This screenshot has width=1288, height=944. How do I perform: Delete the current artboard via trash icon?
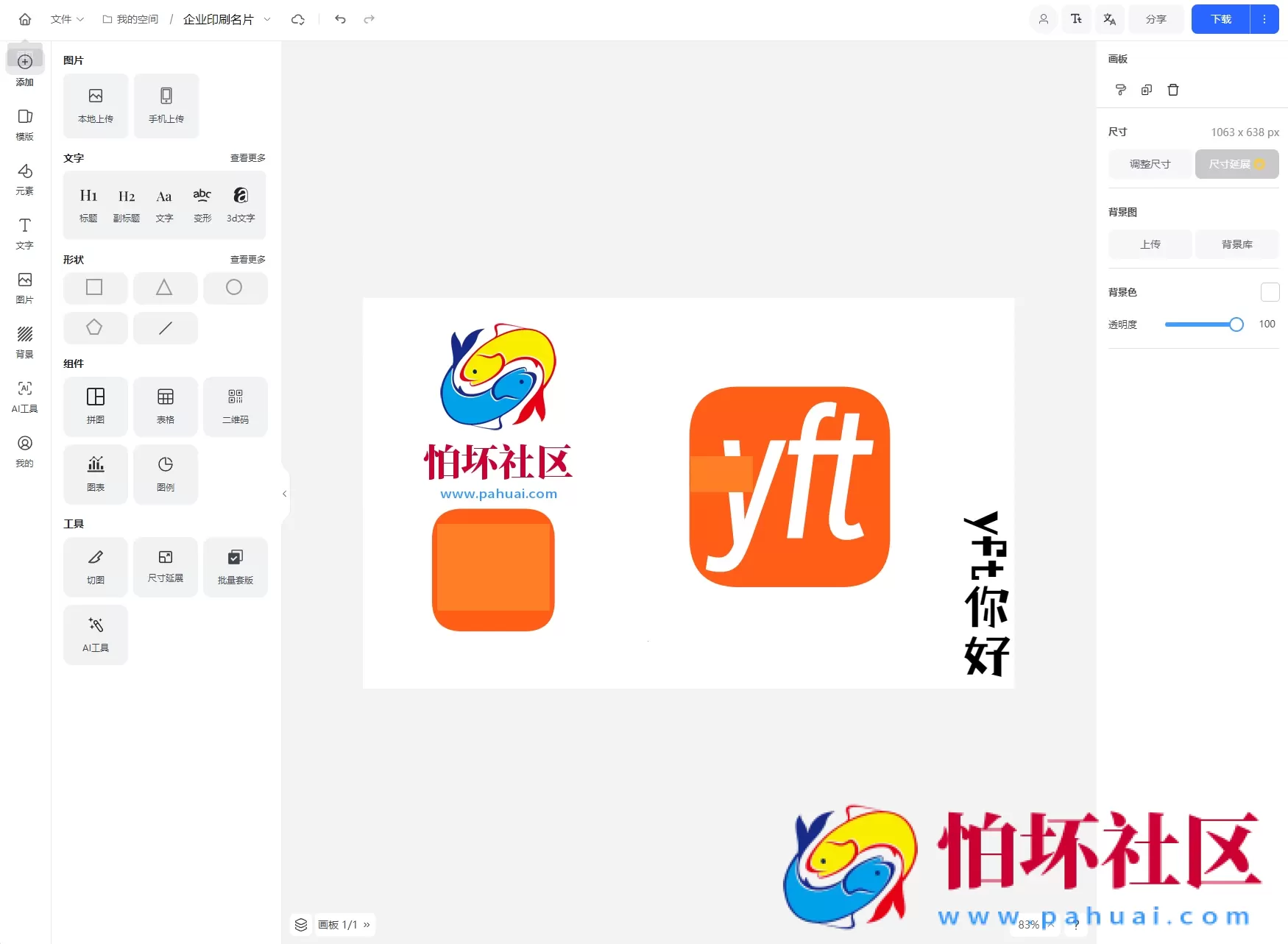[1173, 89]
